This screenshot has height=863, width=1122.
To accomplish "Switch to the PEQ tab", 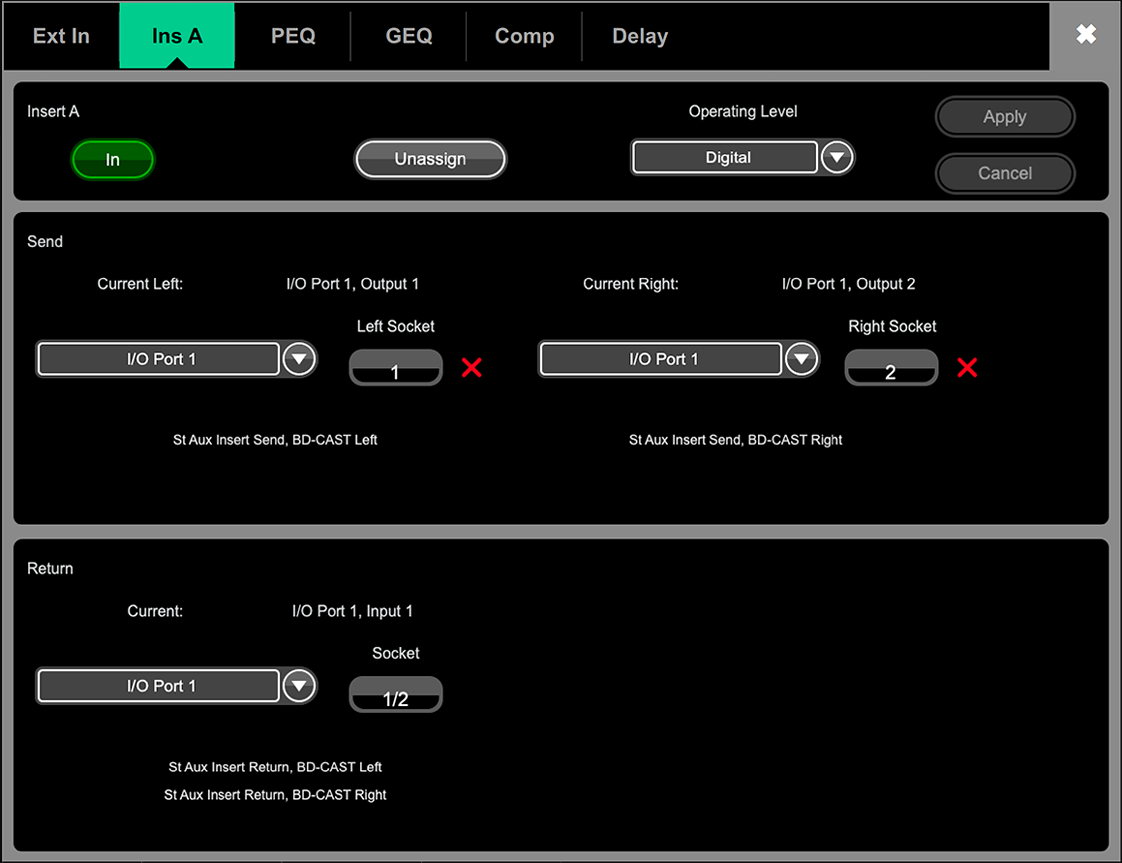I will [293, 36].
